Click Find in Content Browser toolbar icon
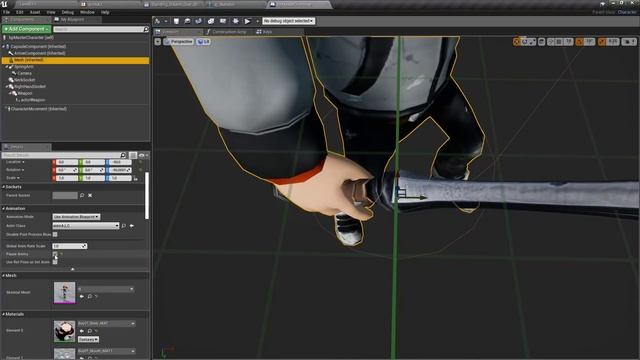640x360 pixels. pyautogui.click(x=187, y=21)
